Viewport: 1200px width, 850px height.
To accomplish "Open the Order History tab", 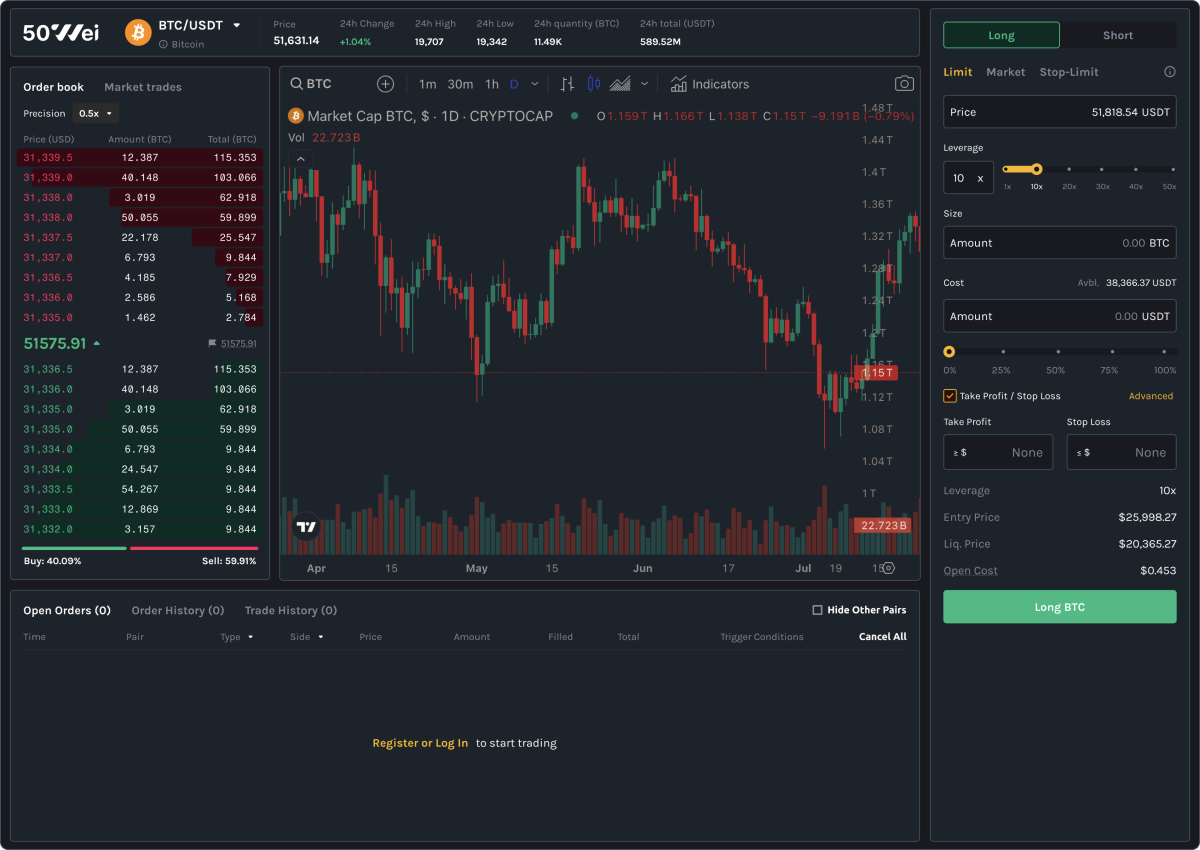I will click(177, 610).
